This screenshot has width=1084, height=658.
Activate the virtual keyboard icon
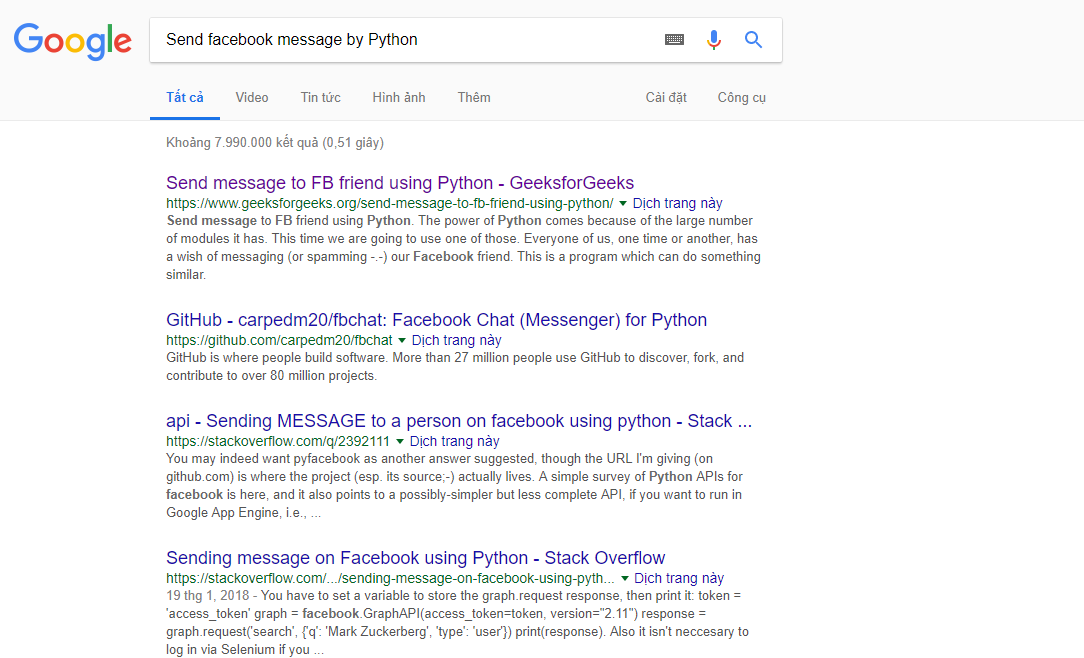tap(673, 39)
